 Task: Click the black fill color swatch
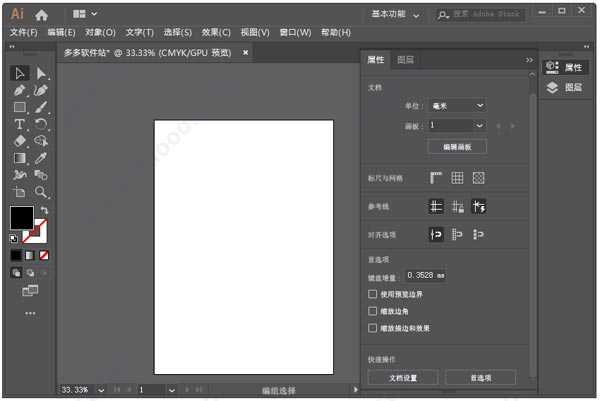tap(21, 217)
